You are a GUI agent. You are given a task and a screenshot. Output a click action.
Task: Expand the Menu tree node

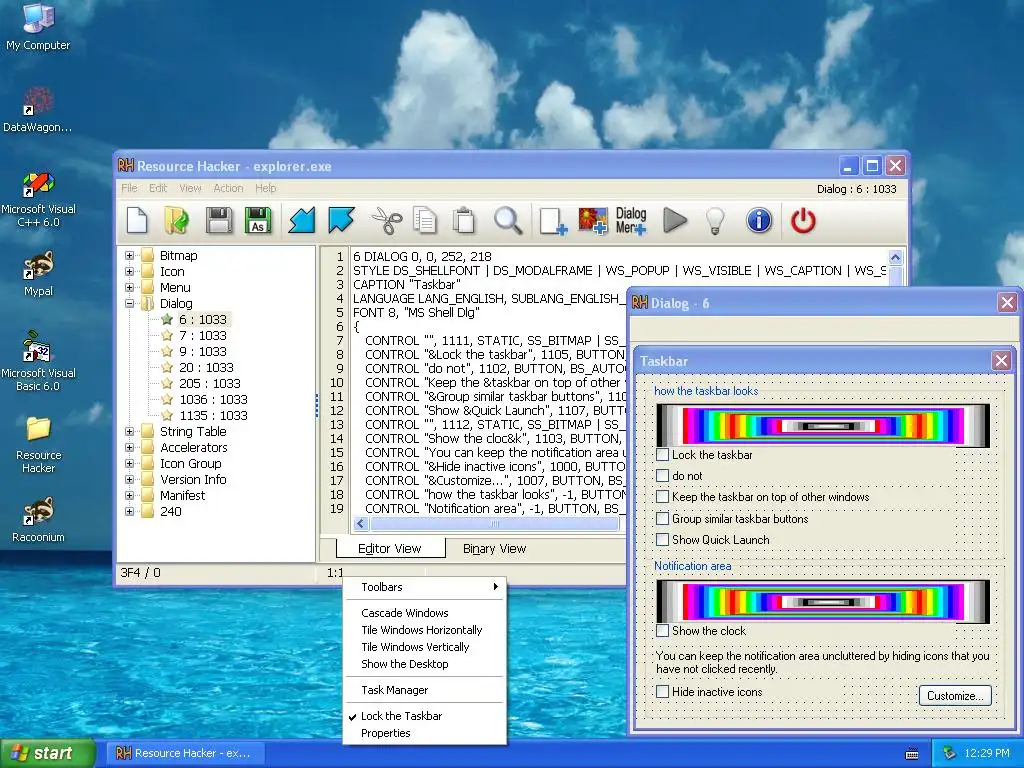pos(129,287)
